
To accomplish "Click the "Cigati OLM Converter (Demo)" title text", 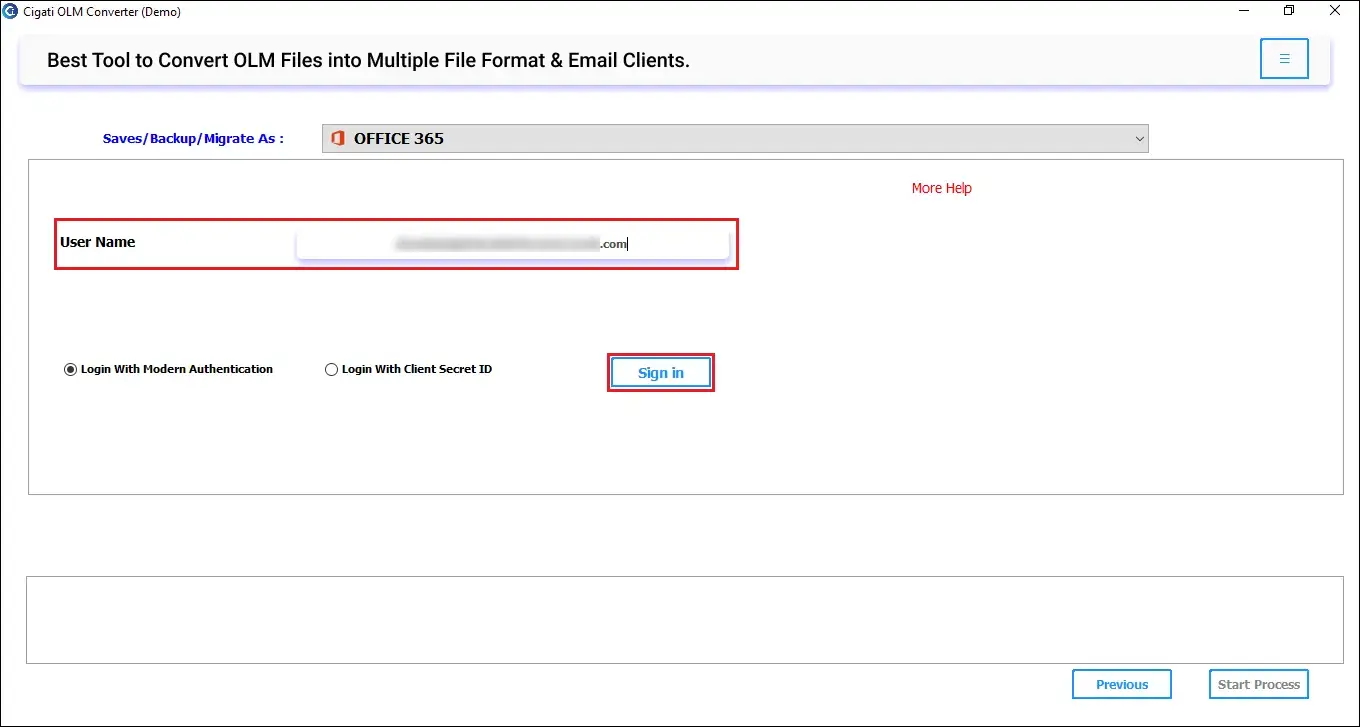I will click(102, 12).
